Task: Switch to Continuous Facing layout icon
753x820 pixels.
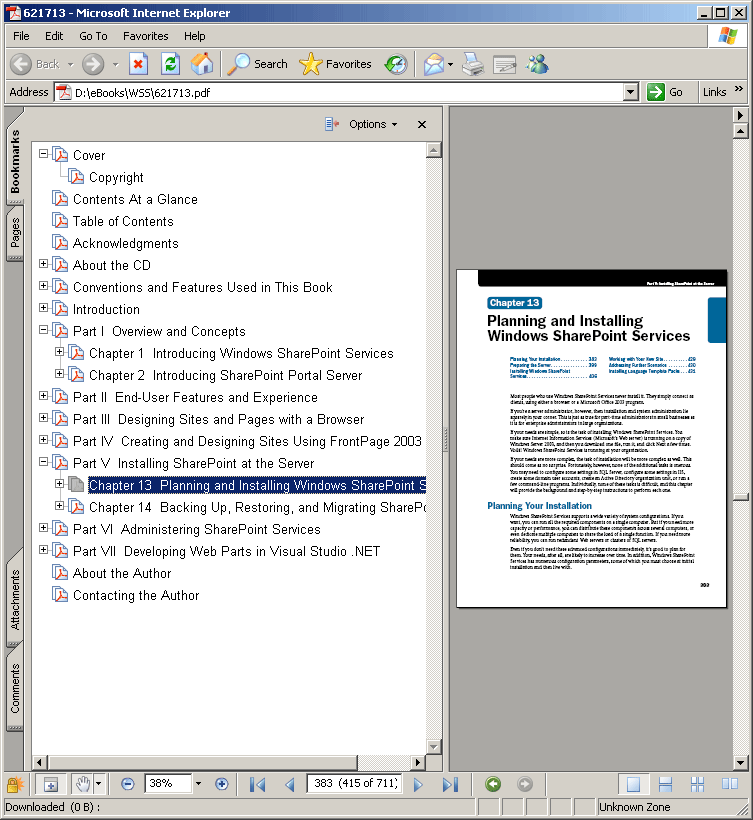Action: click(x=697, y=784)
